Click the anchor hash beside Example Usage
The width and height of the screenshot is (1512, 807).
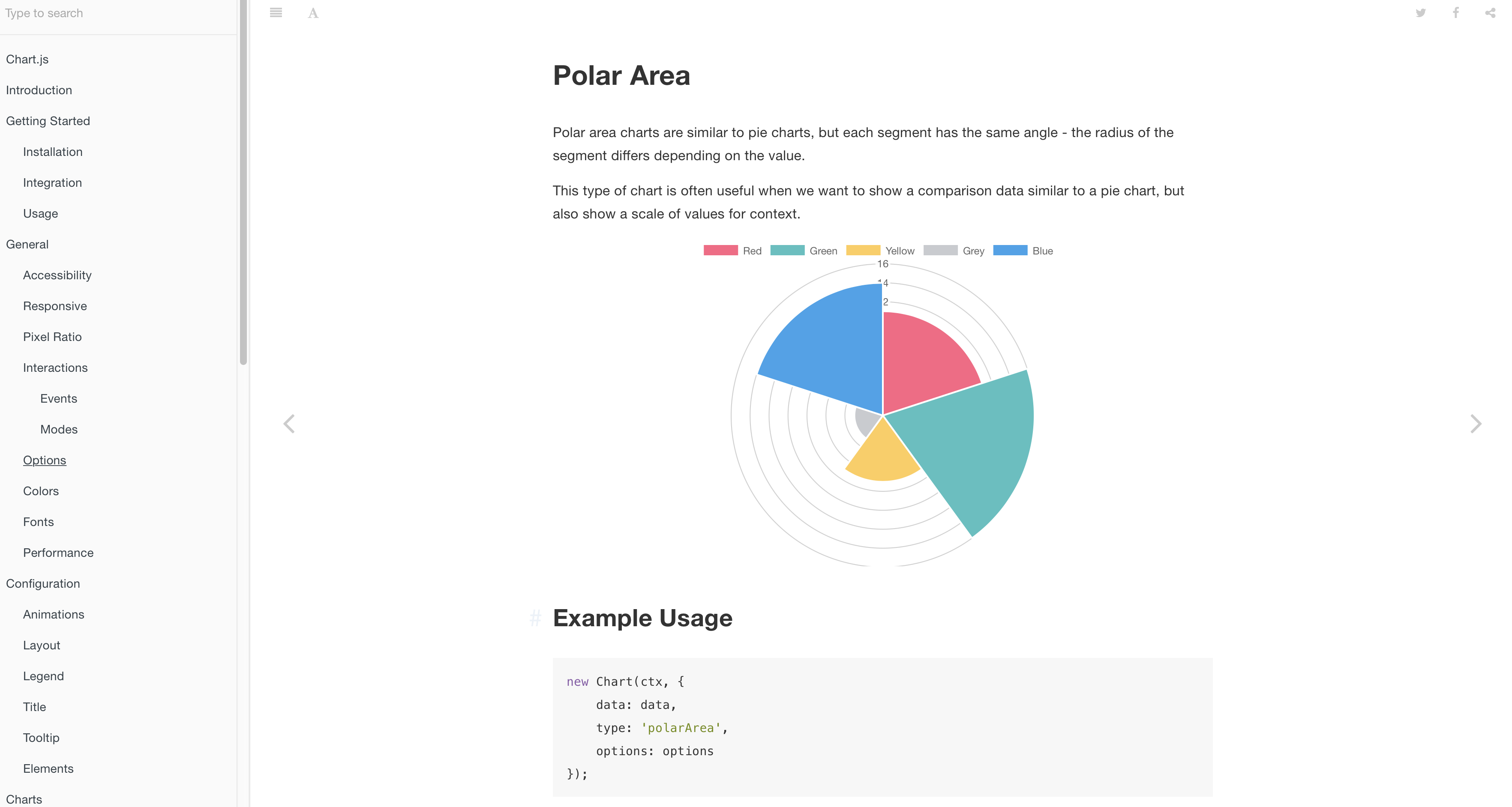pos(535,618)
